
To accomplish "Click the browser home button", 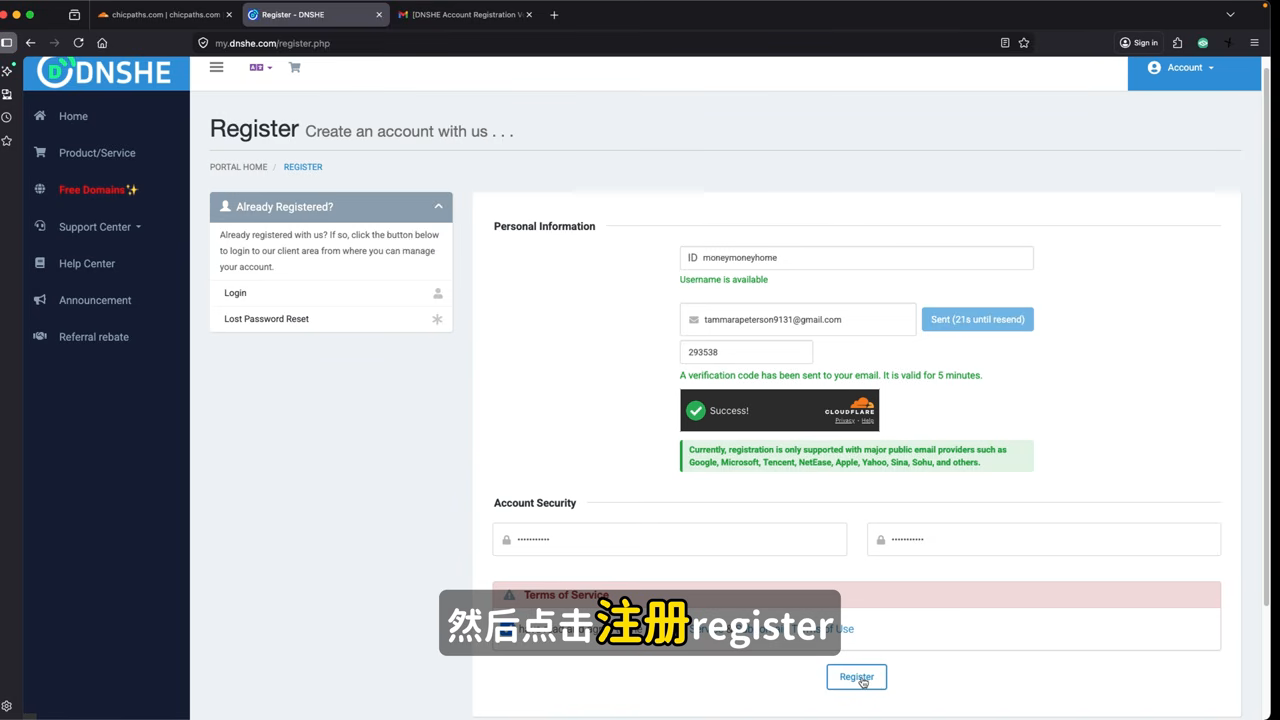I will click(102, 43).
